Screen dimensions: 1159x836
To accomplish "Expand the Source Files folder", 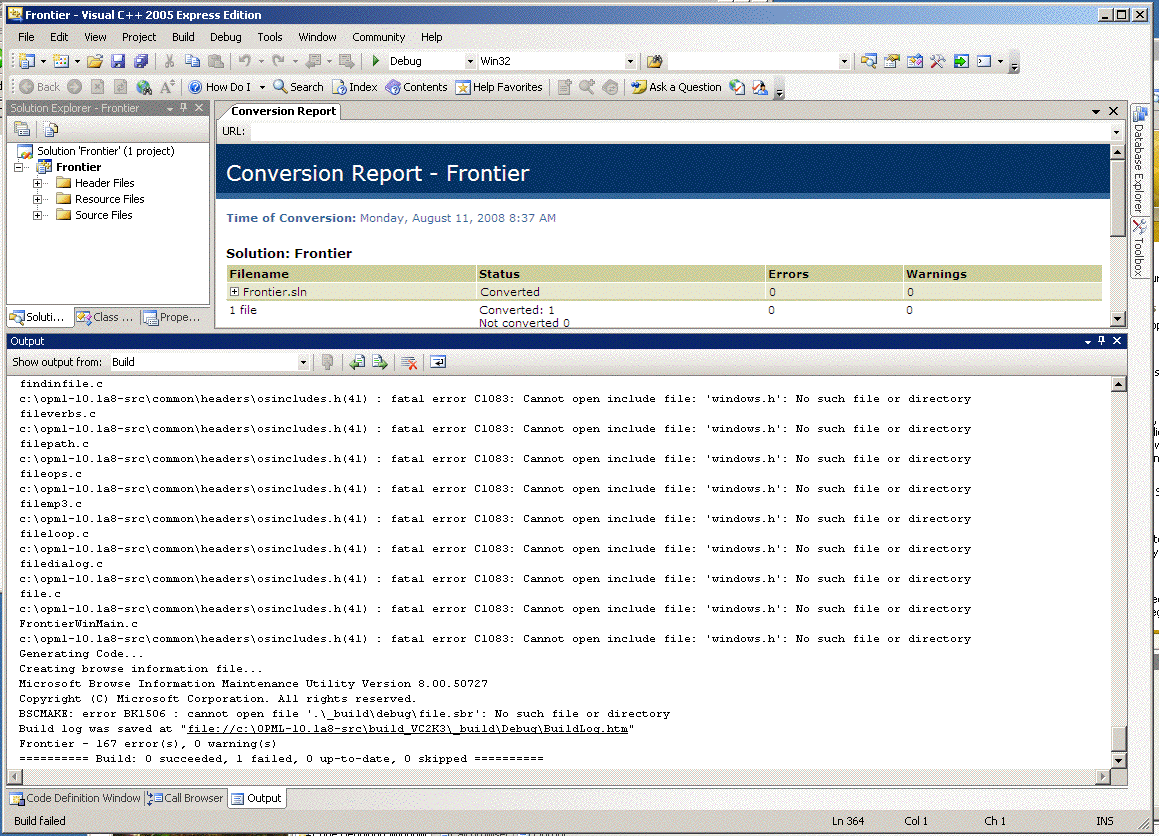I will tap(38, 215).
